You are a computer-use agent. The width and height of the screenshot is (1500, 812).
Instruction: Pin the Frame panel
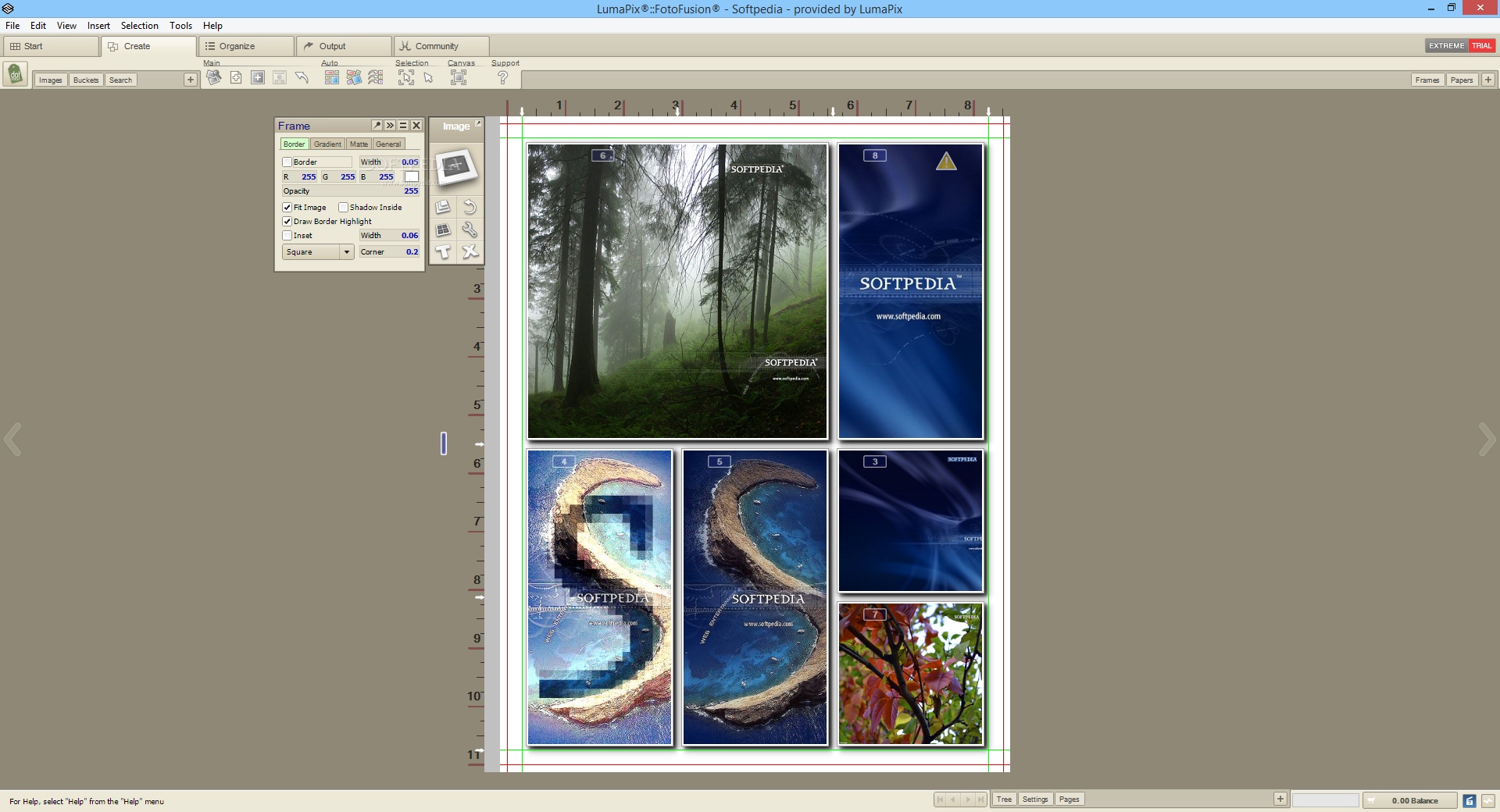tap(377, 125)
